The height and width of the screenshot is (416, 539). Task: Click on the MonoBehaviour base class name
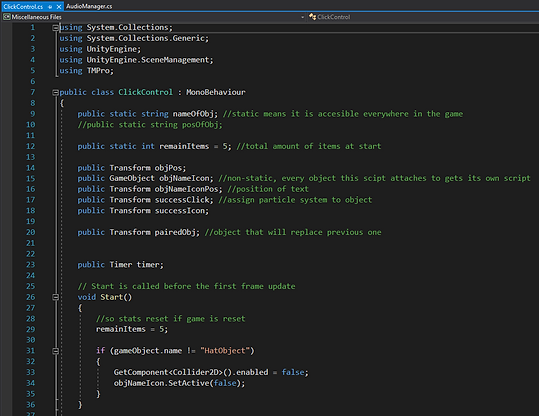coord(216,92)
